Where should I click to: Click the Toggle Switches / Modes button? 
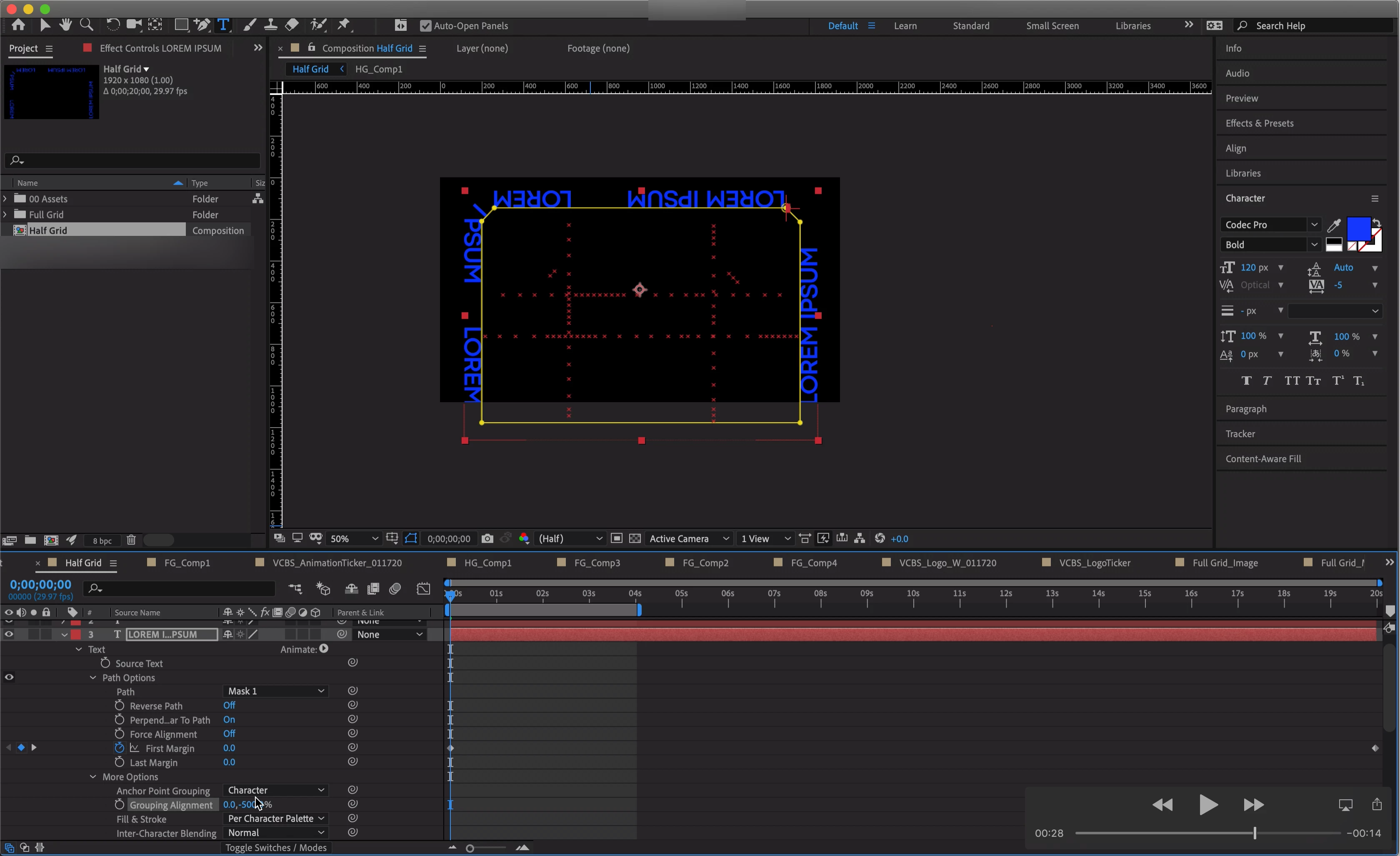click(x=275, y=848)
